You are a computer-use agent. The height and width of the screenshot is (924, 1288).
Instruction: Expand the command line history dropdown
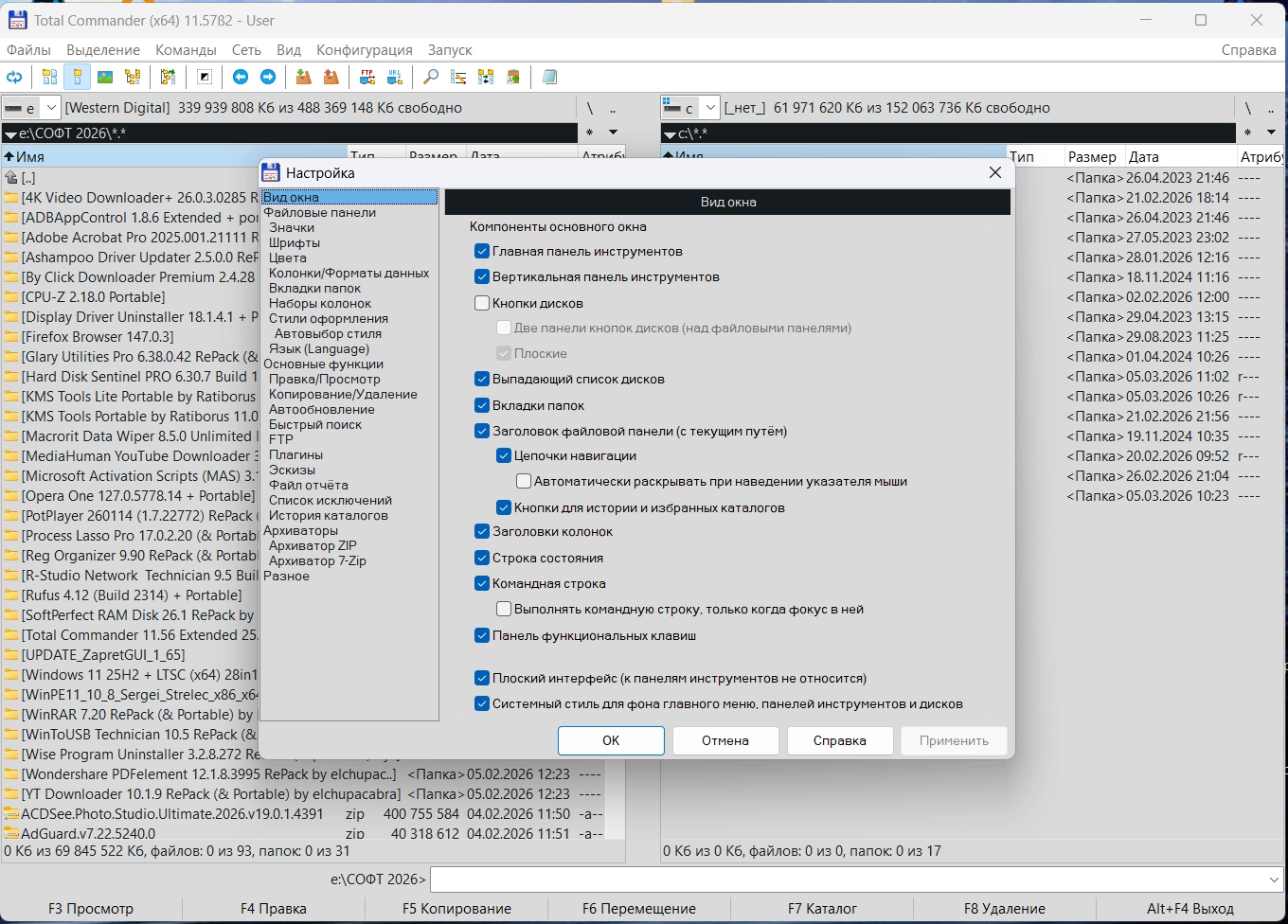(x=1274, y=880)
